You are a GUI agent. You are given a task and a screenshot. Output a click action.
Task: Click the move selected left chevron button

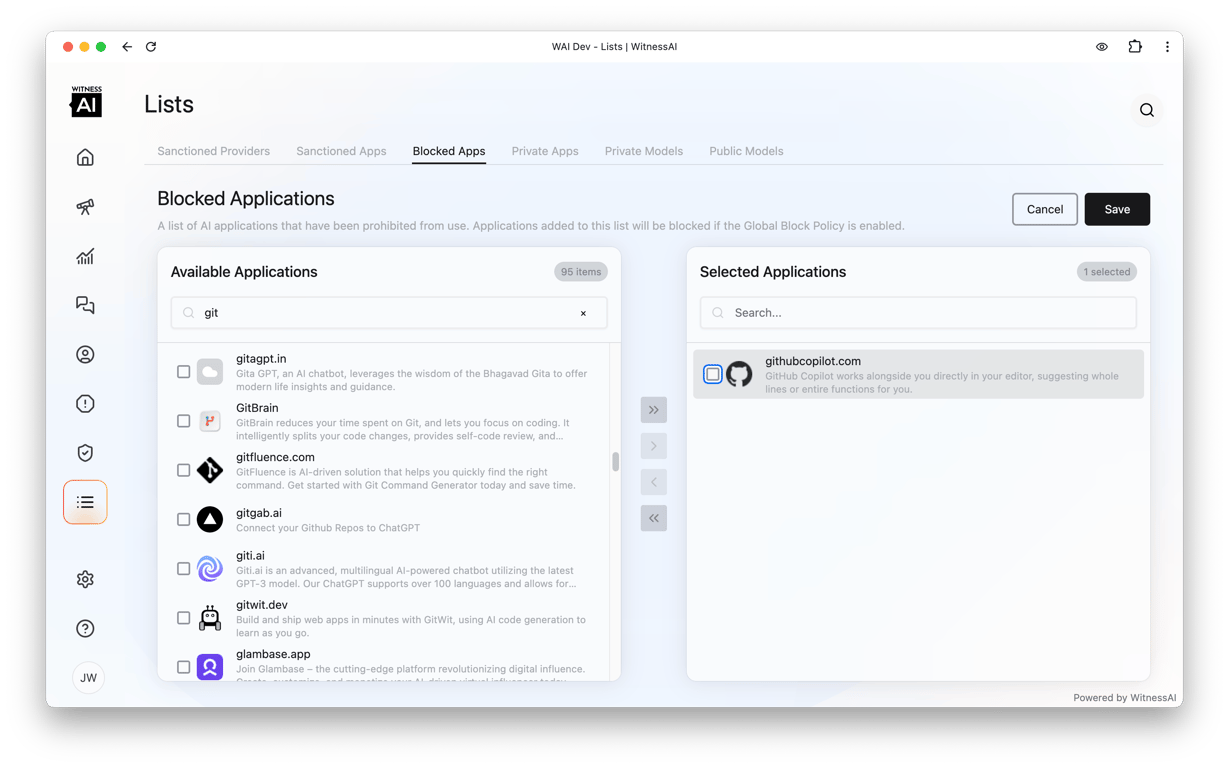[x=654, y=482]
